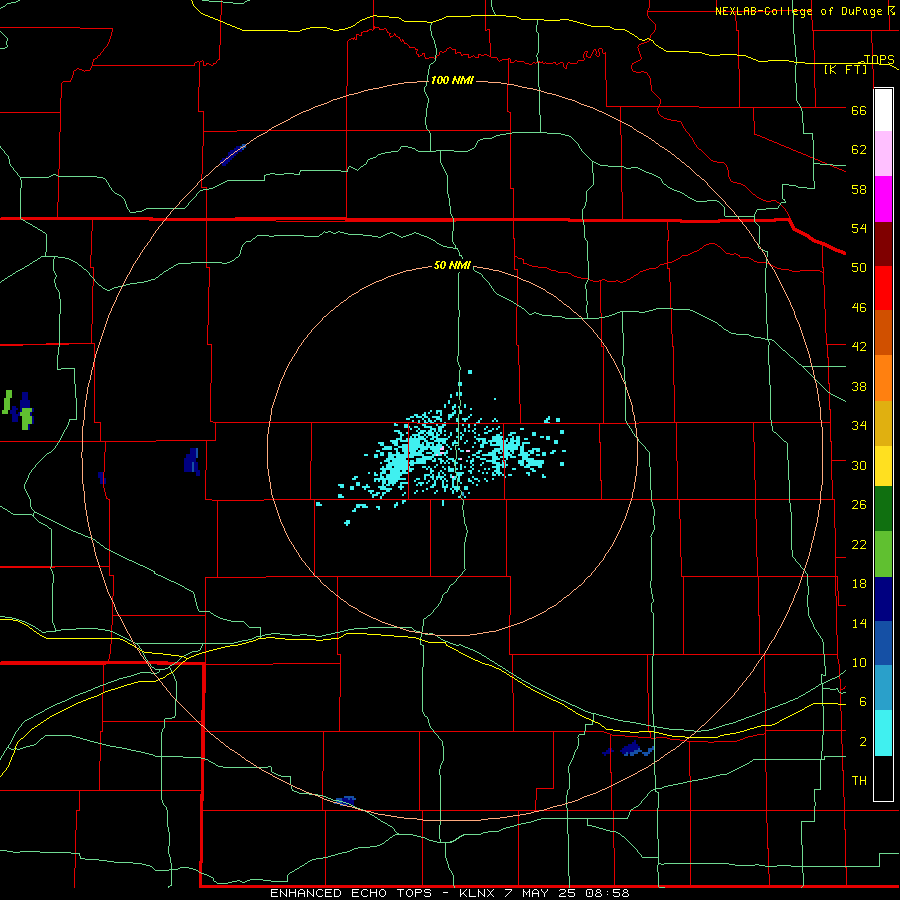
Task: Select the TH legend label
Action: pyautogui.click(x=859, y=781)
